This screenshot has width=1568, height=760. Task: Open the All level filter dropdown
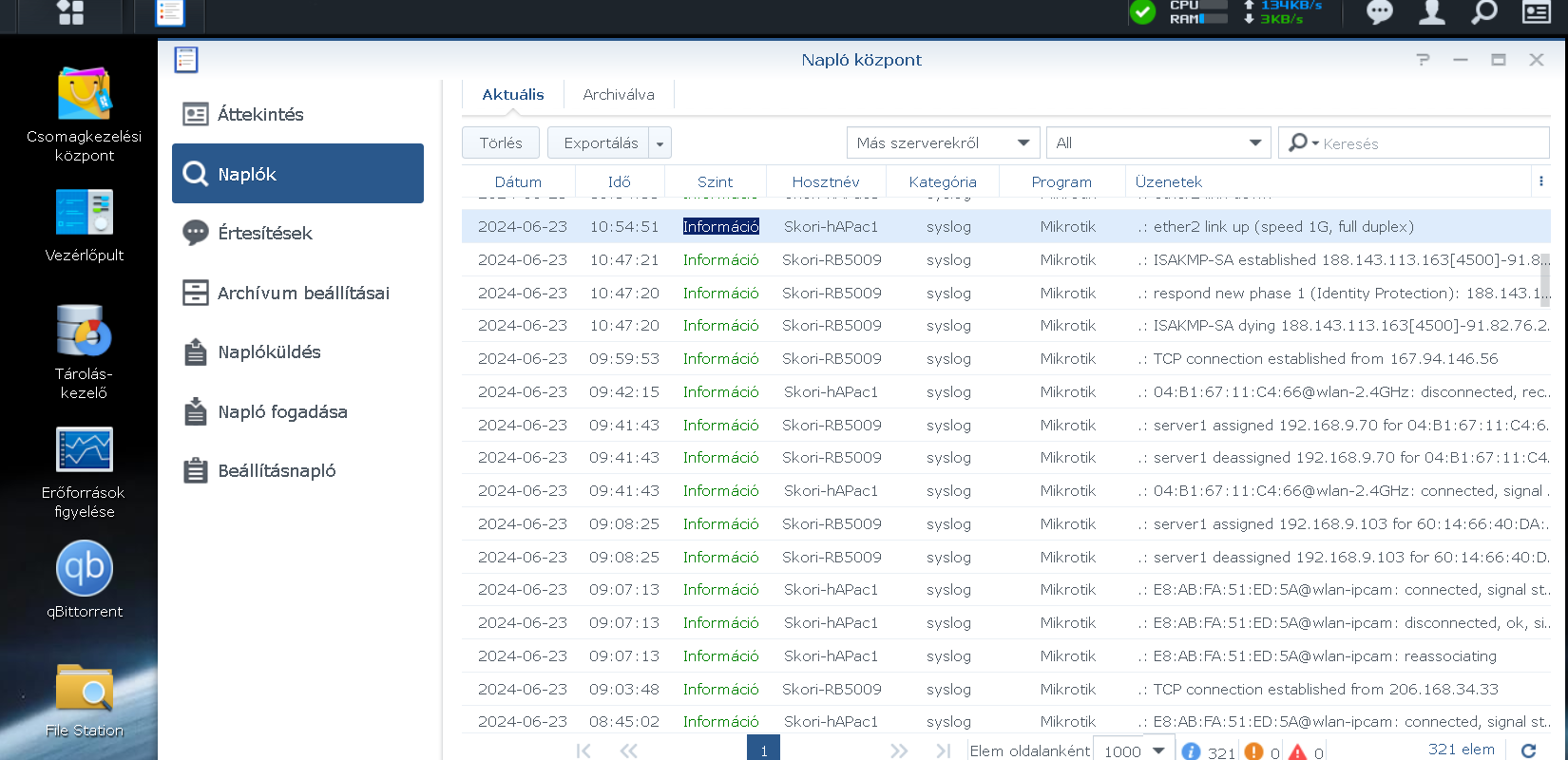point(1157,143)
